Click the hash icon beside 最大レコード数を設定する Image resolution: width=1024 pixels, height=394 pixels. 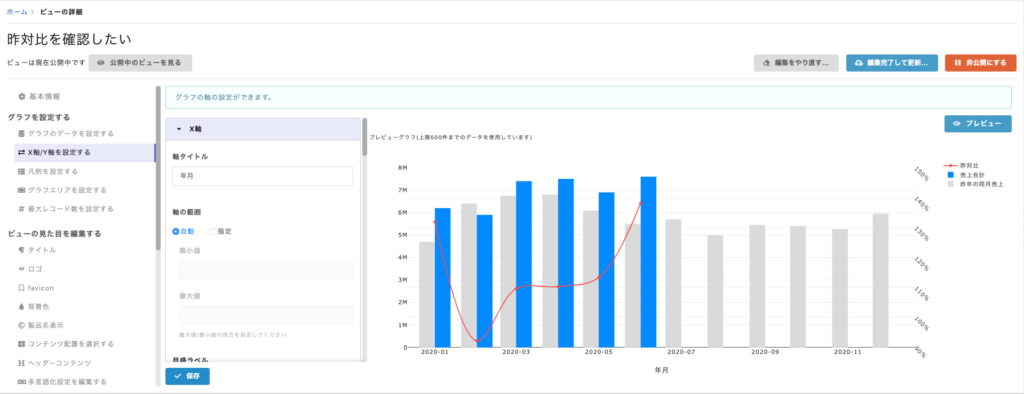[x=22, y=209]
